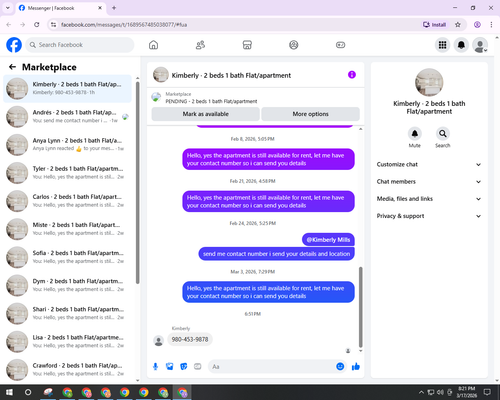Expand Privacy & support section

[429, 216]
